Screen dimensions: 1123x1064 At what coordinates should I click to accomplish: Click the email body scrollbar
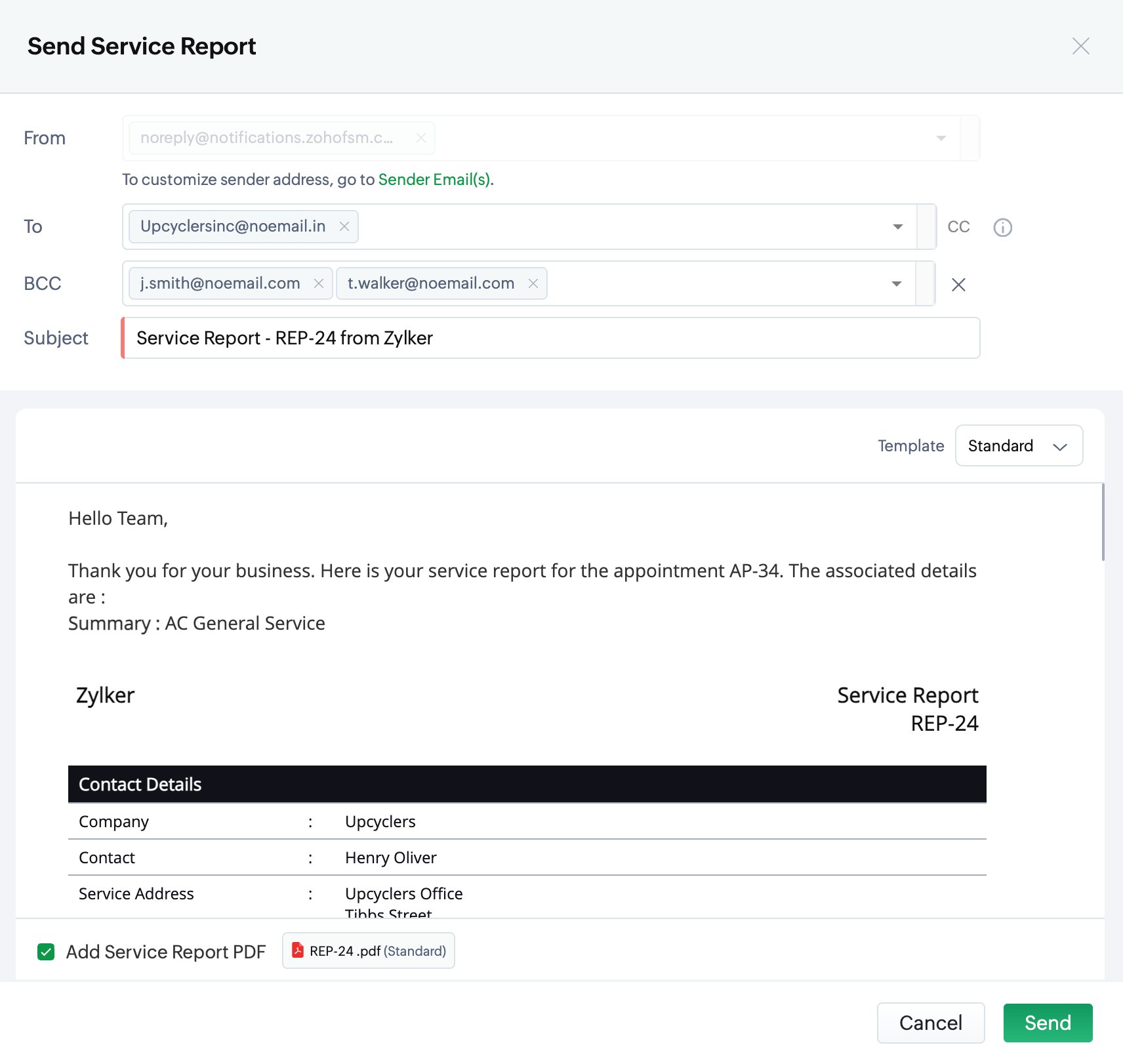(x=1103, y=523)
